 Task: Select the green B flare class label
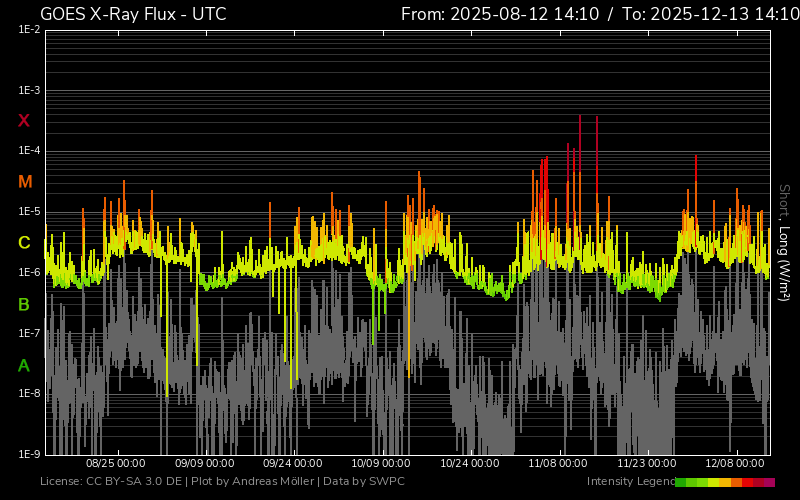(24, 304)
